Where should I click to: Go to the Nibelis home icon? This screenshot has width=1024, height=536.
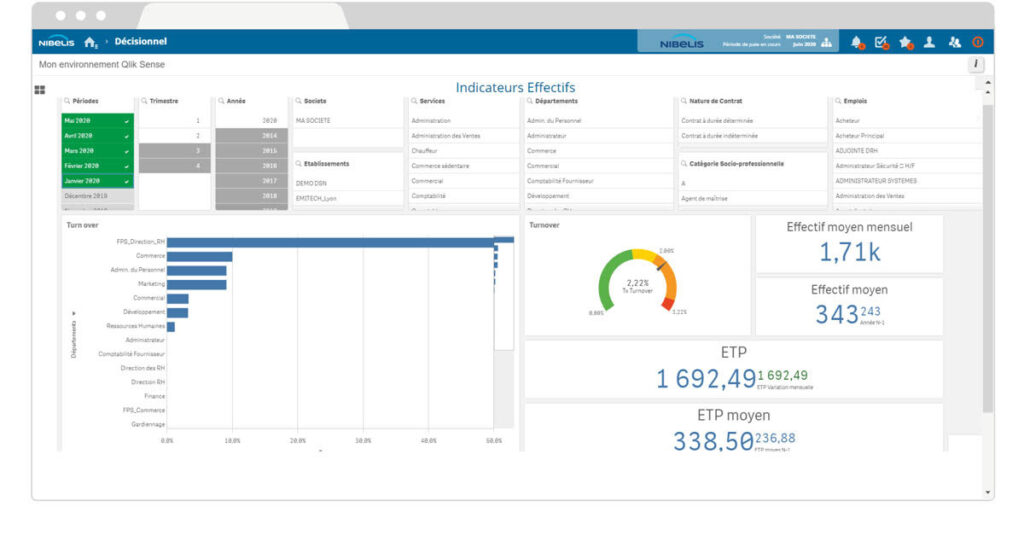tap(91, 42)
